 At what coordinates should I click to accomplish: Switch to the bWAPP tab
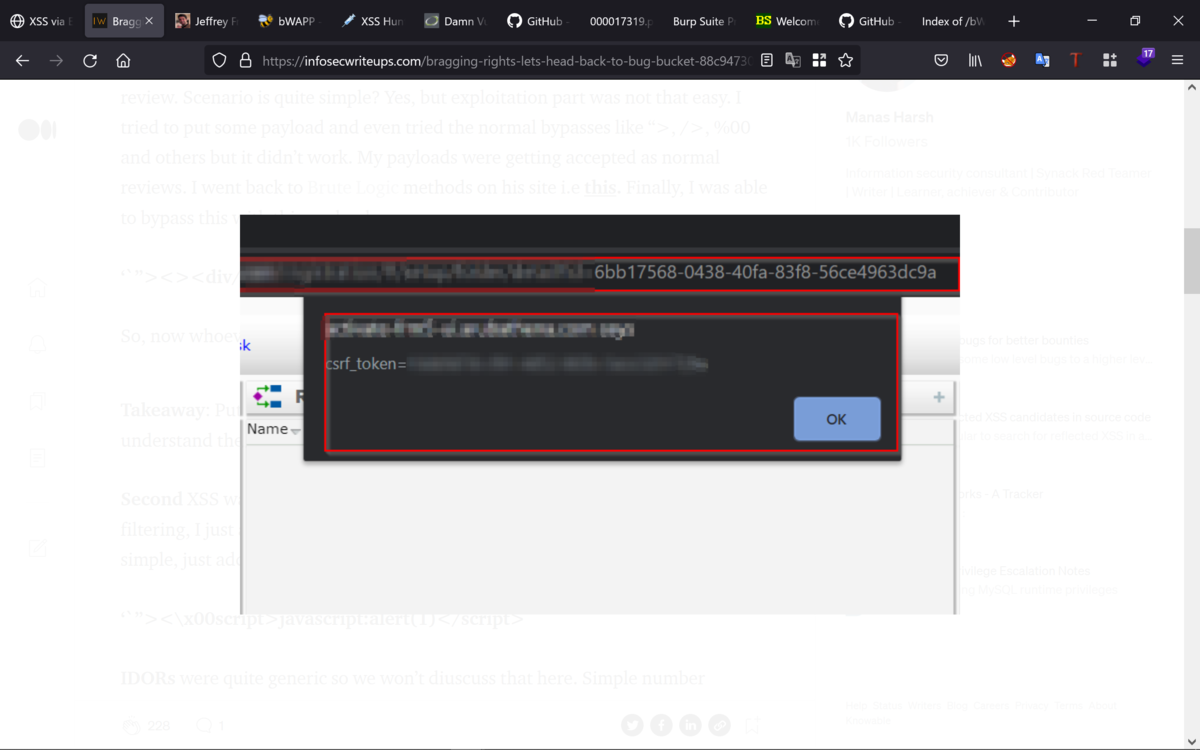coord(289,21)
